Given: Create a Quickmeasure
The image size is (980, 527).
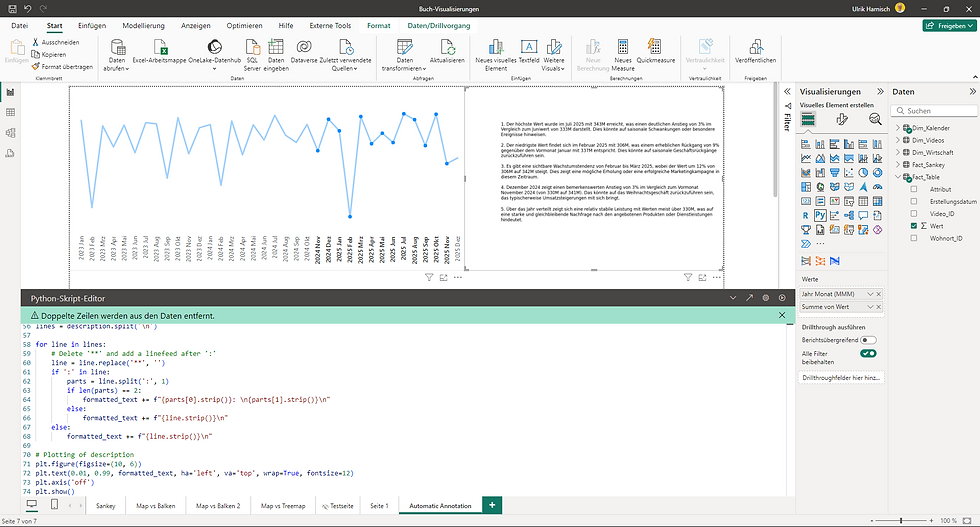Looking at the screenshot, I should [x=655, y=53].
